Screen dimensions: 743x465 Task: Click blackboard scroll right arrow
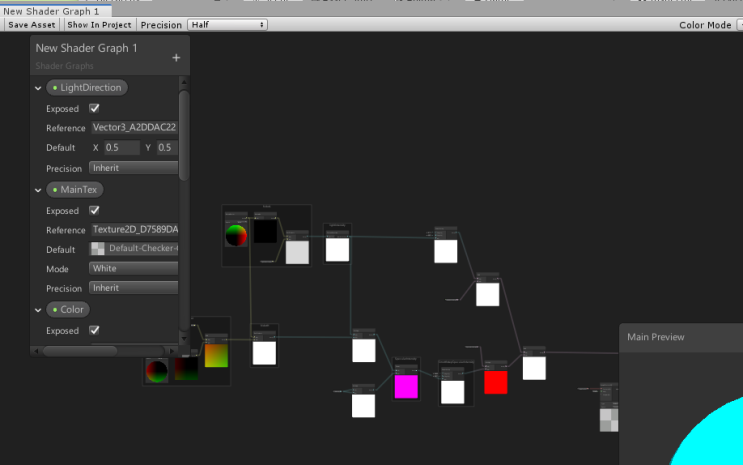click(172, 351)
